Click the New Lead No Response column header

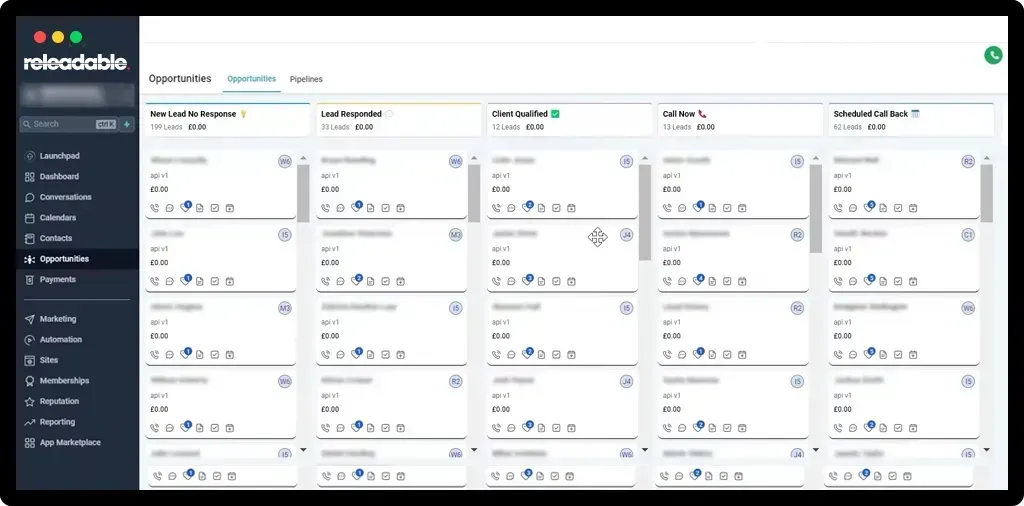tap(227, 120)
